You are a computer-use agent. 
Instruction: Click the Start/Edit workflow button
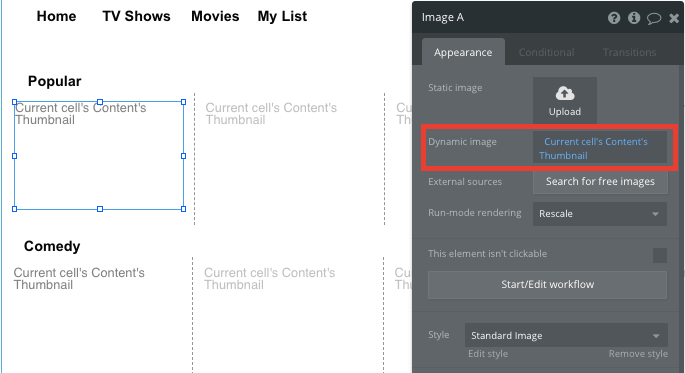coord(547,284)
